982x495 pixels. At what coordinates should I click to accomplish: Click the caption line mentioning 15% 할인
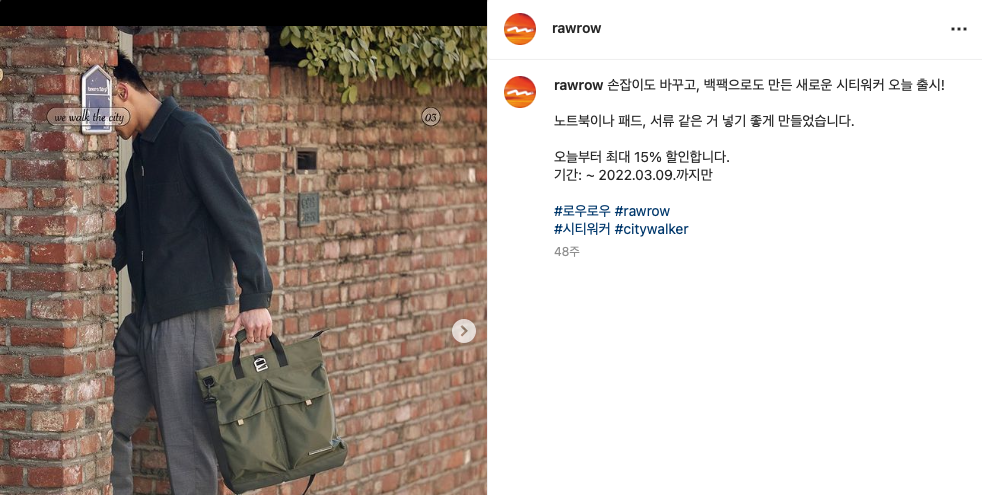642,157
